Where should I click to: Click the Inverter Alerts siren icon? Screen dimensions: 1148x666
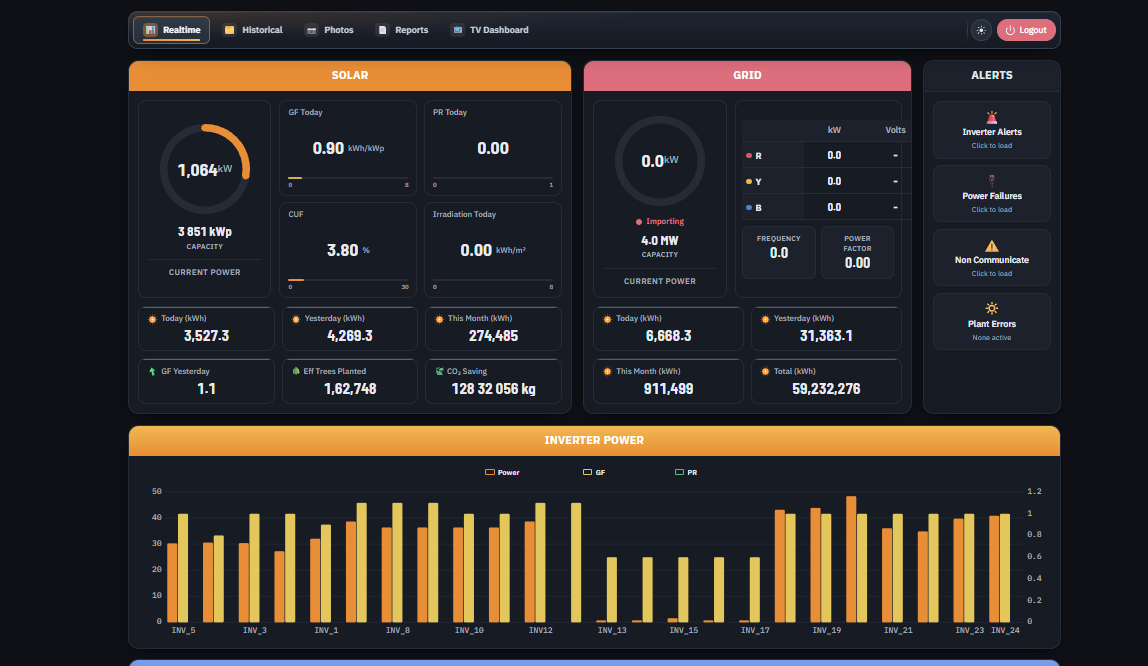coord(991,117)
